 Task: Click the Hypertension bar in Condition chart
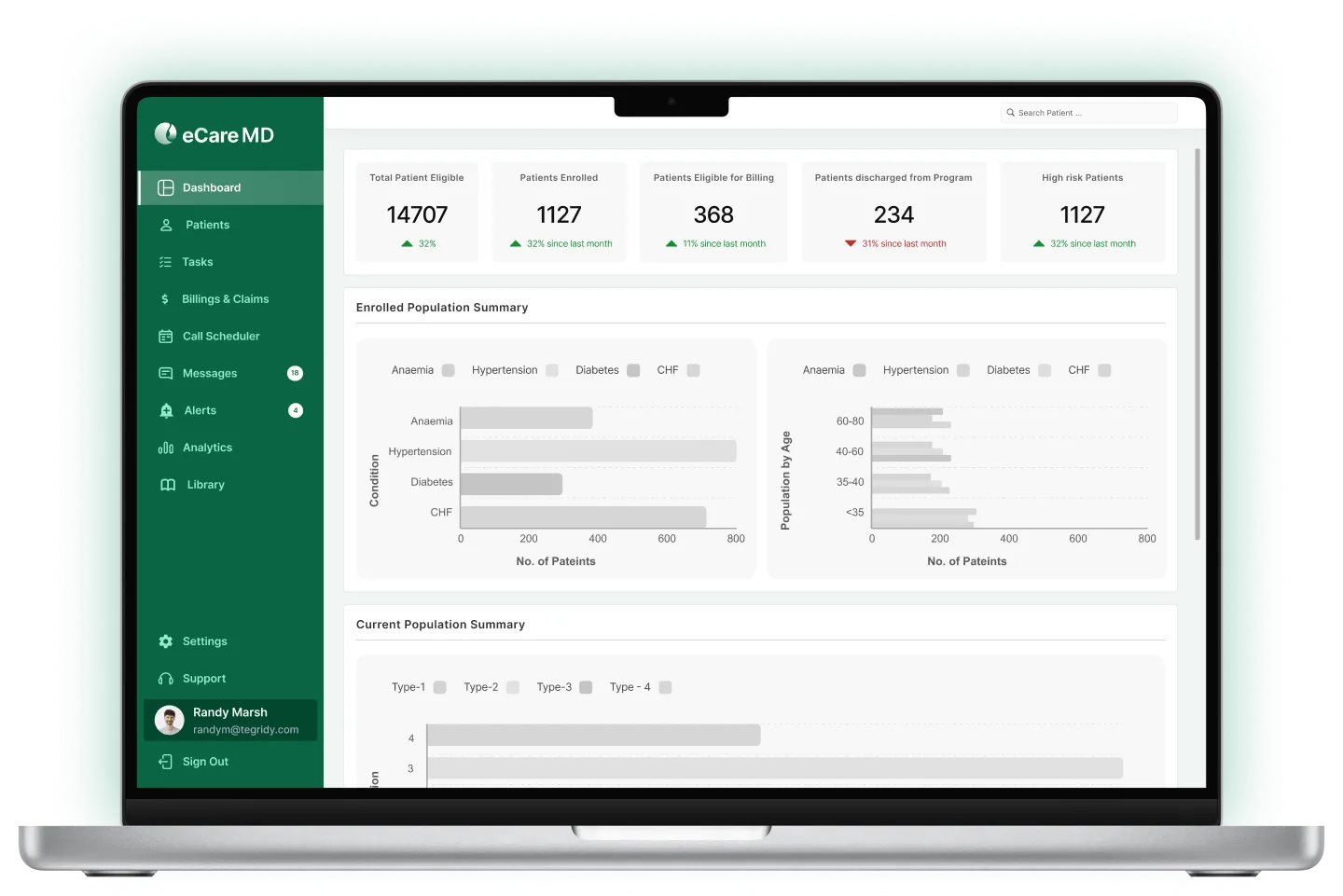click(x=599, y=451)
